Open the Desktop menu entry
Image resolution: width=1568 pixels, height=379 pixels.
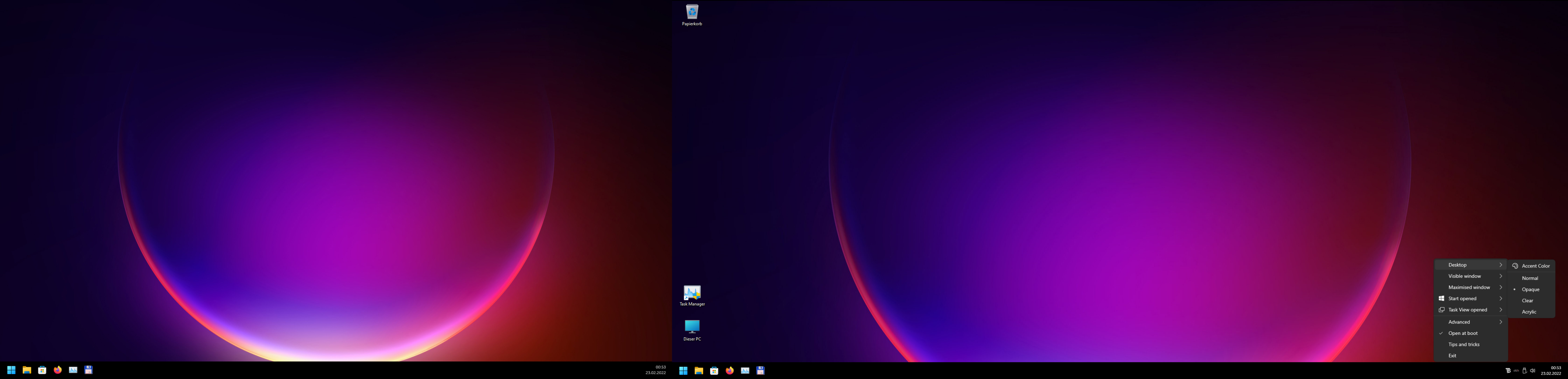tap(1470, 265)
